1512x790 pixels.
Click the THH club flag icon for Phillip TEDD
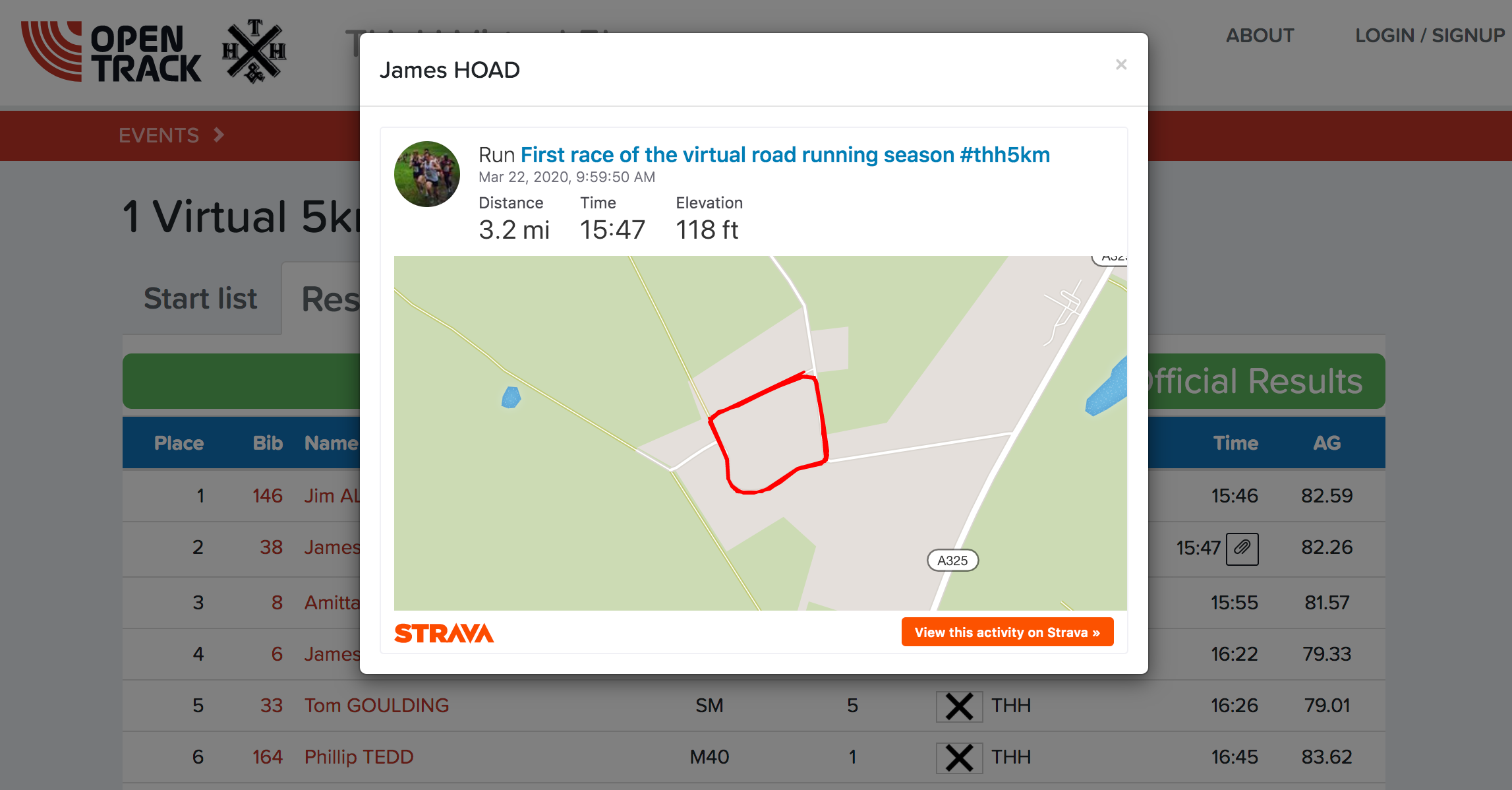[959, 758]
